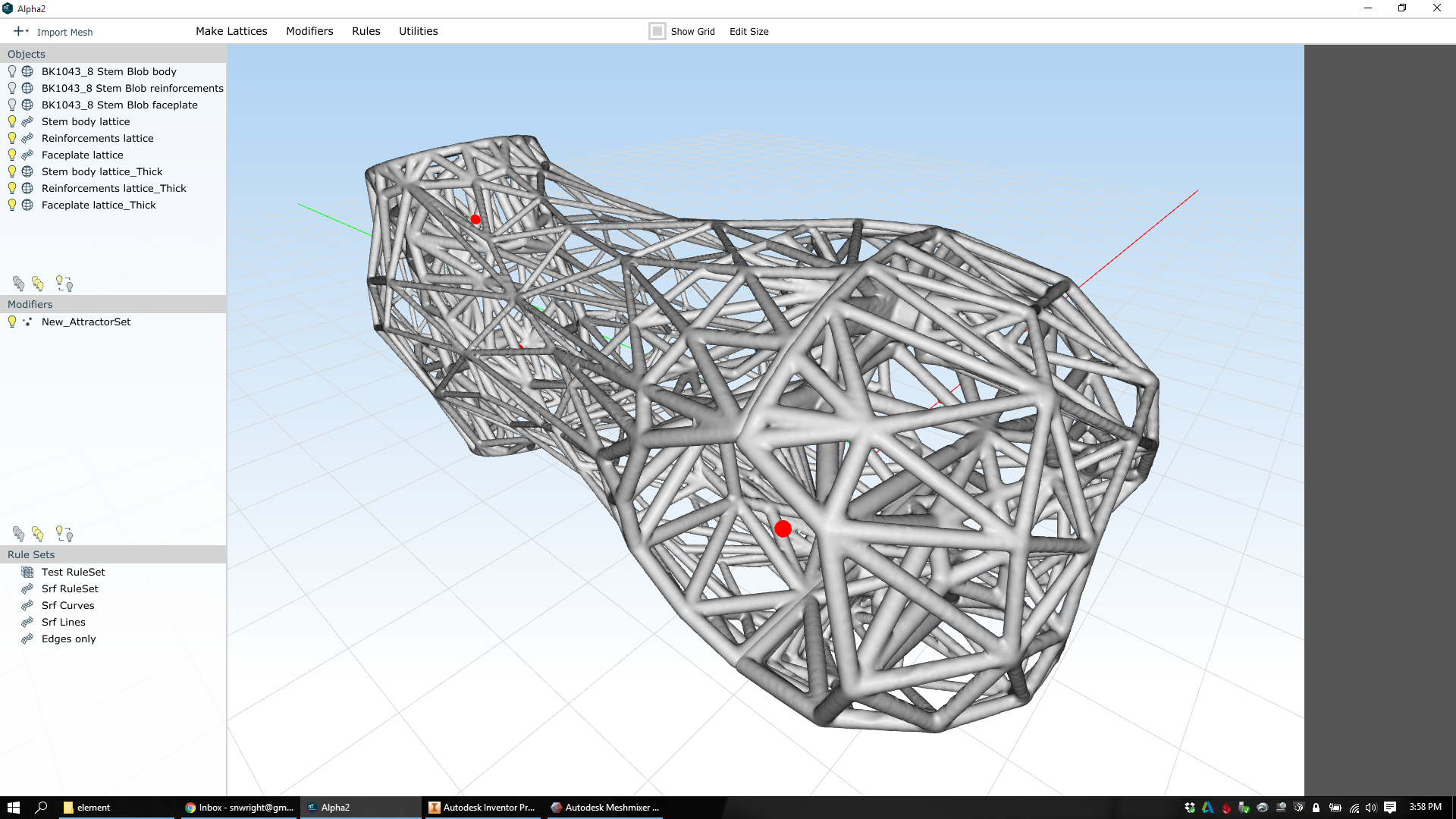Viewport: 1456px width, 819px height.
Task: Click mesh icon of BK1043_8 Stem Blob body
Action: pyautogui.click(x=27, y=71)
